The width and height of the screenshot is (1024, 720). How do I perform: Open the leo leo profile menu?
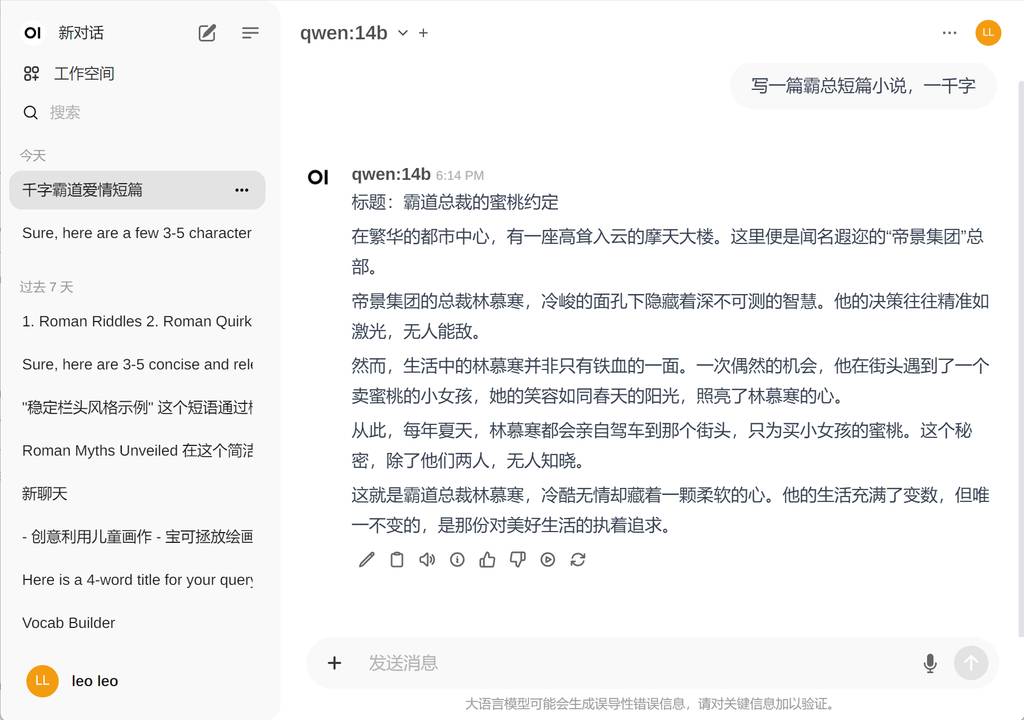[95, 681]
